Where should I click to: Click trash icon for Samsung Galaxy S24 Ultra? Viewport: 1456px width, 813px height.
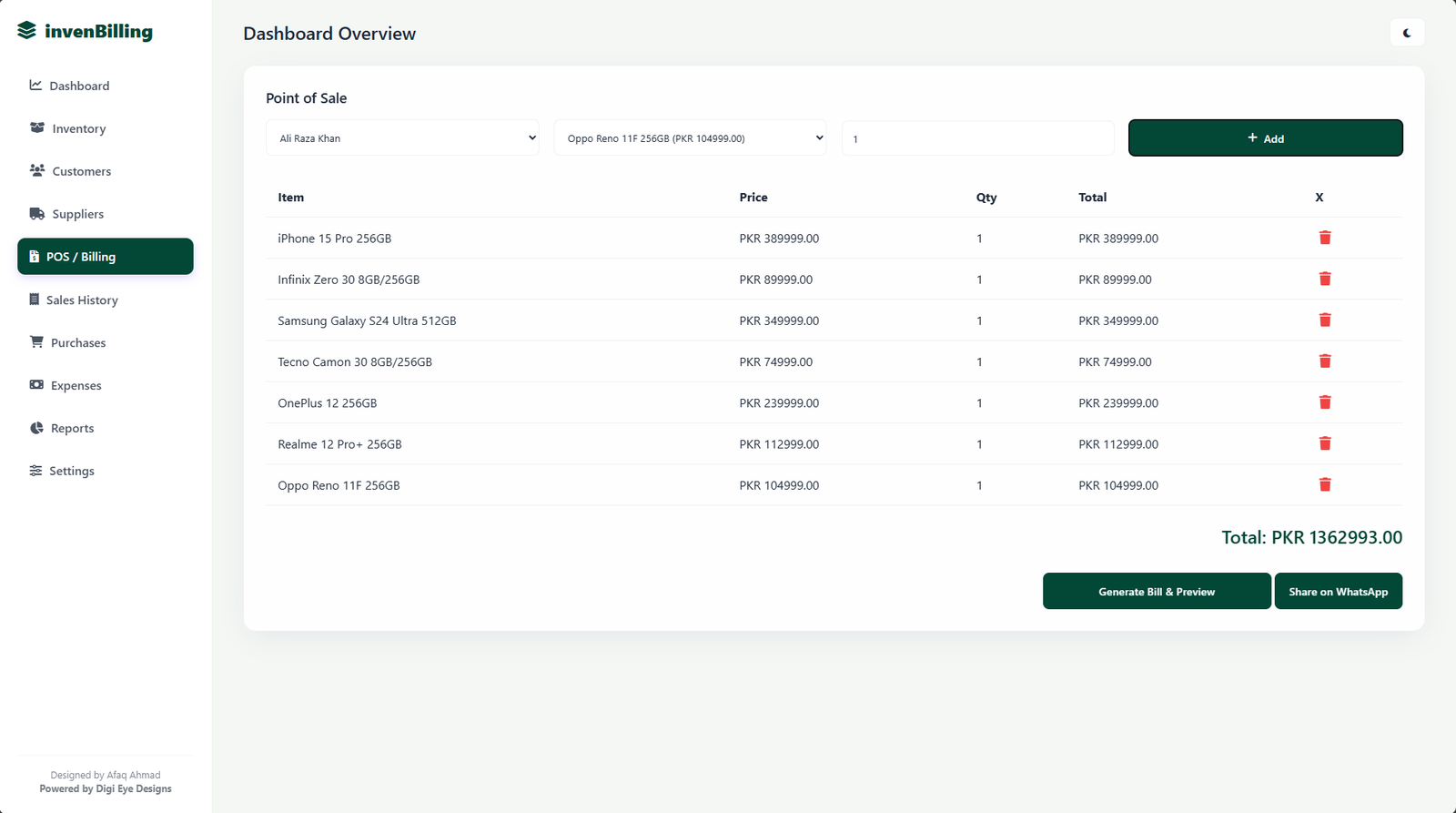pyautogui.click(x=1325, y=320)
